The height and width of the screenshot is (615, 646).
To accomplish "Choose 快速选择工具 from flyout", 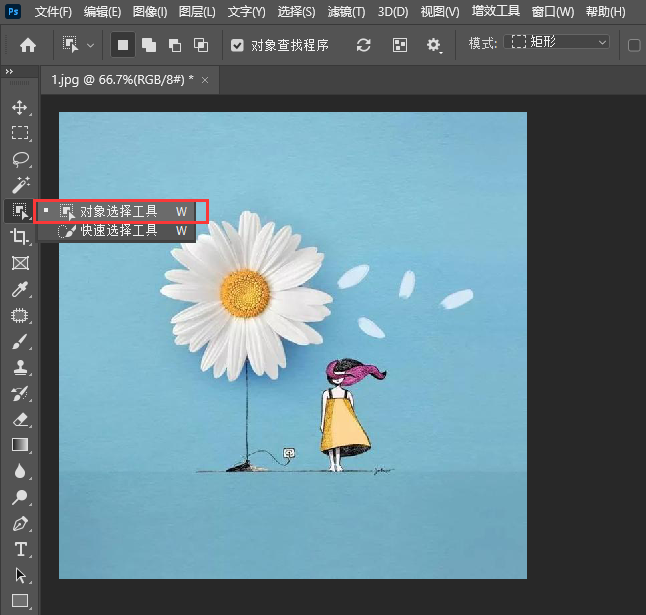I will (116, 231).
